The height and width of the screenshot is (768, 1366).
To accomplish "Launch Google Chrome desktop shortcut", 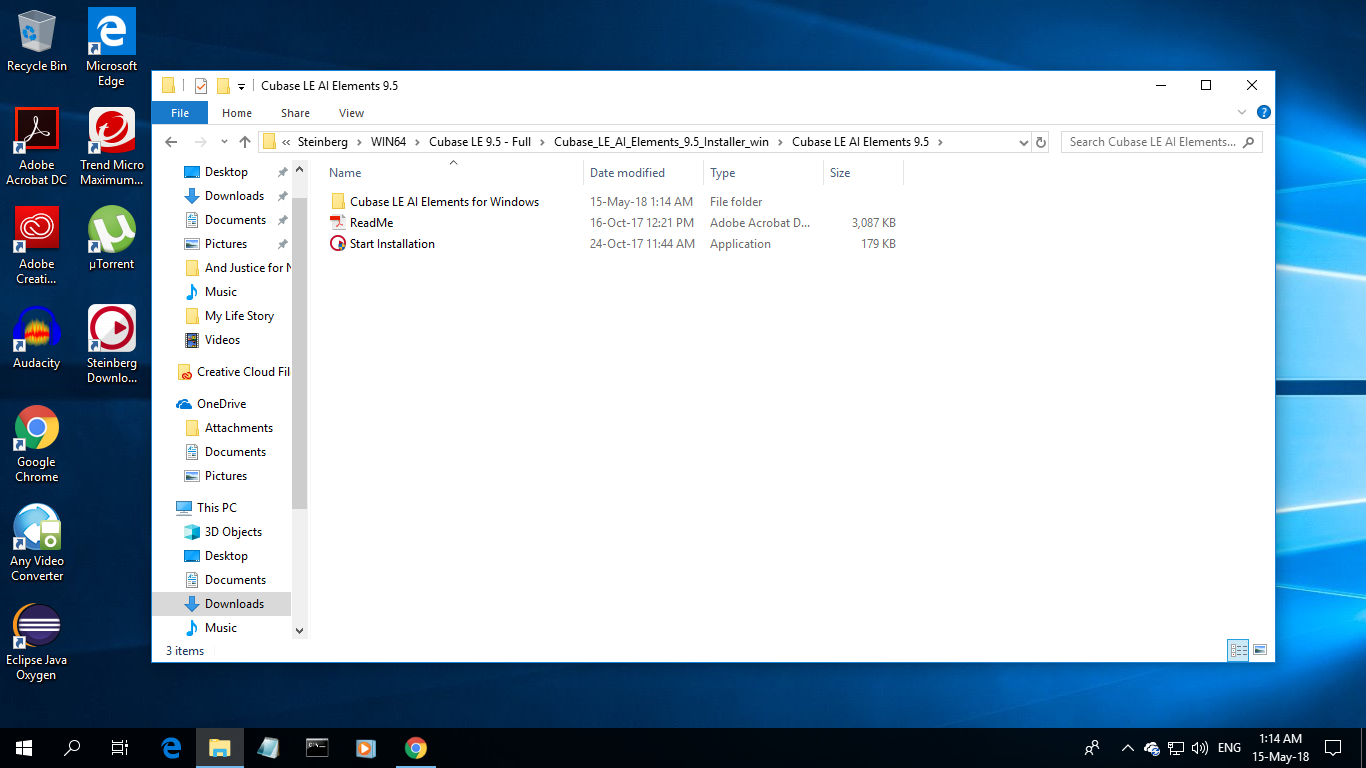I will pos(37,444).
